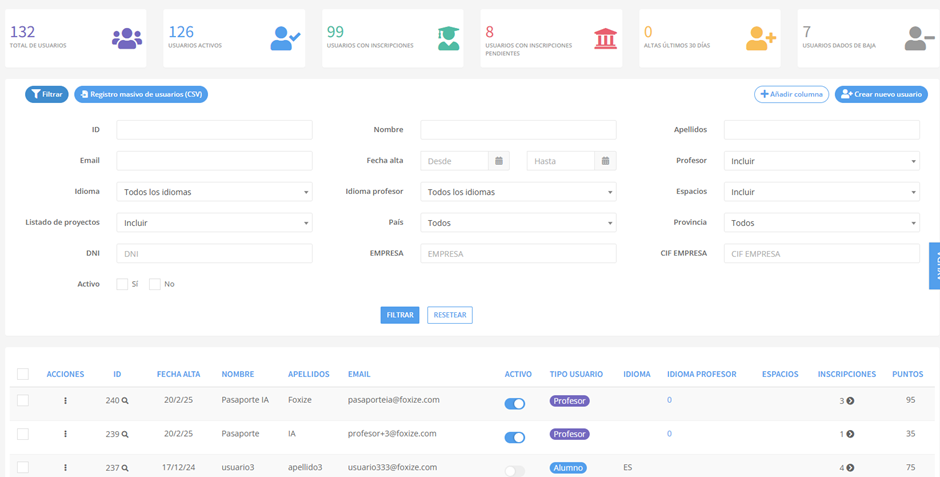Open actions menu for usuario3 row
The image size is (940, 477).
[65, 467]
